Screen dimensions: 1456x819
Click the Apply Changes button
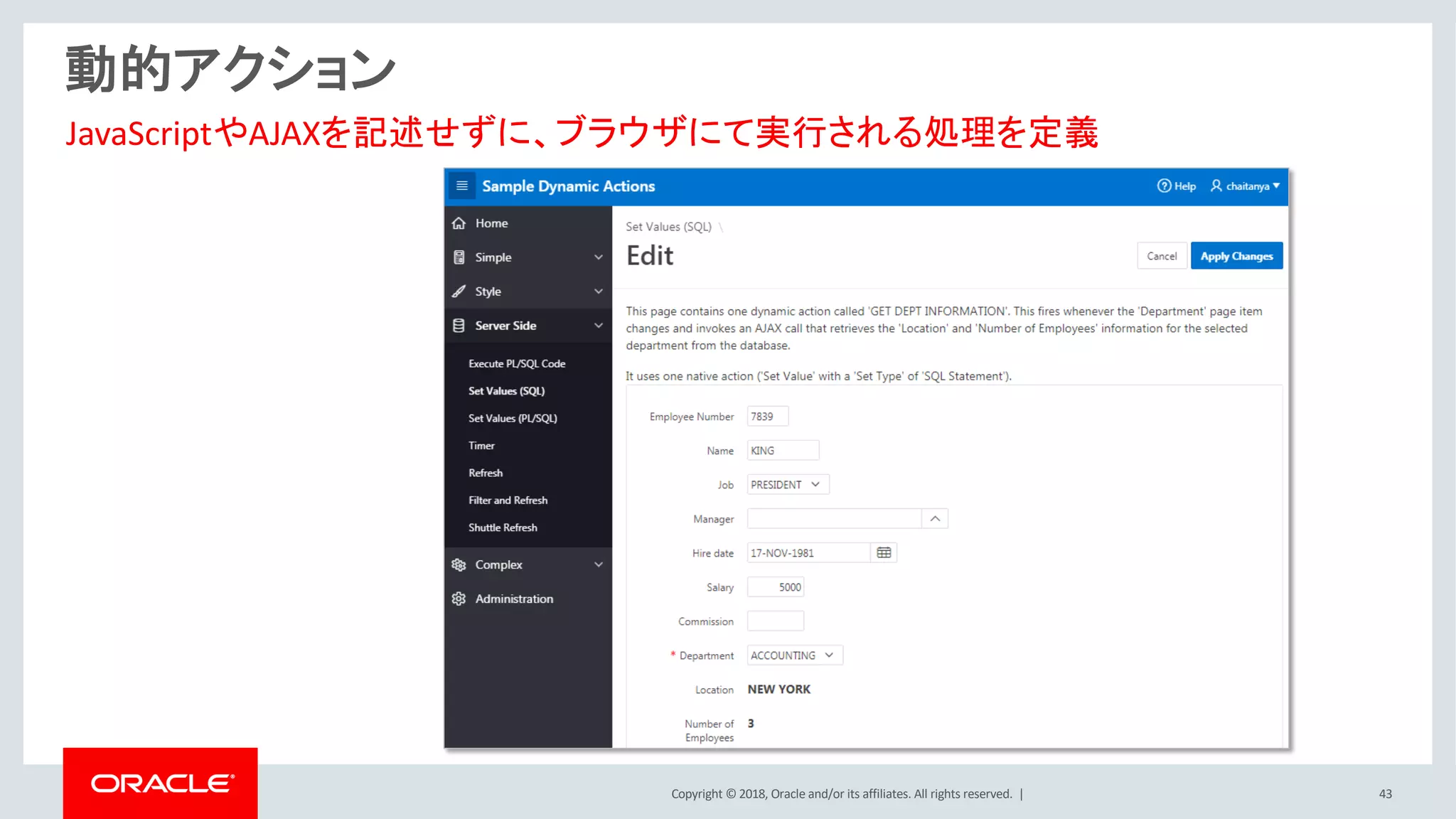[1236, 256]
